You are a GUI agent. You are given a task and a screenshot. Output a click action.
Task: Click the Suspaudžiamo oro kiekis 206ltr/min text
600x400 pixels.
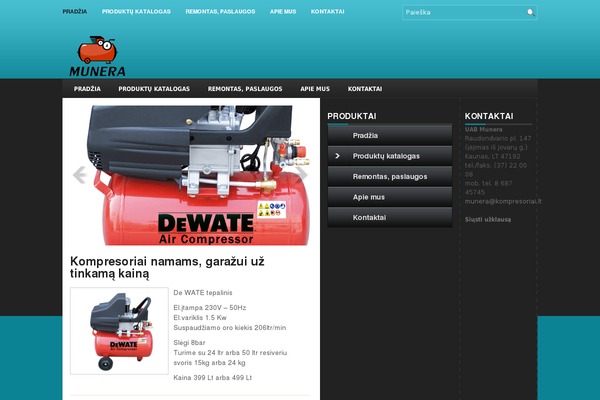(x=230, y=328)
